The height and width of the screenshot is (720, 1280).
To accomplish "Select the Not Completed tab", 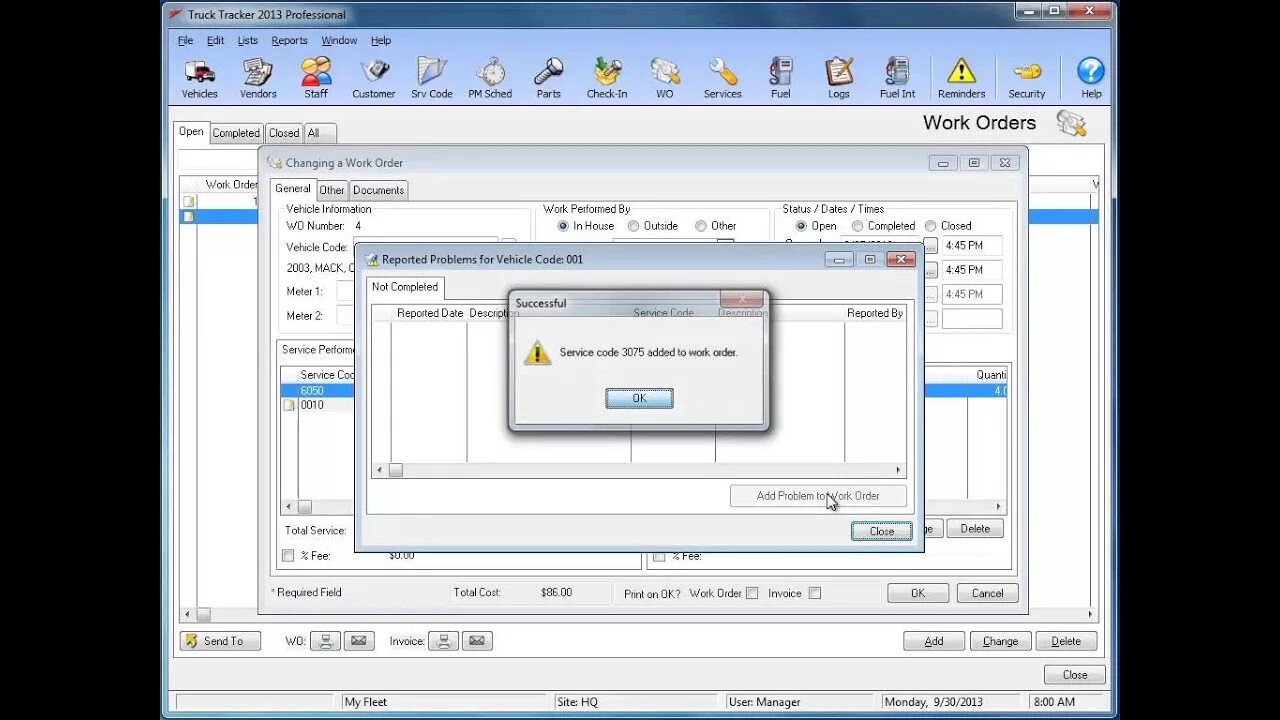I will point(405,287).
